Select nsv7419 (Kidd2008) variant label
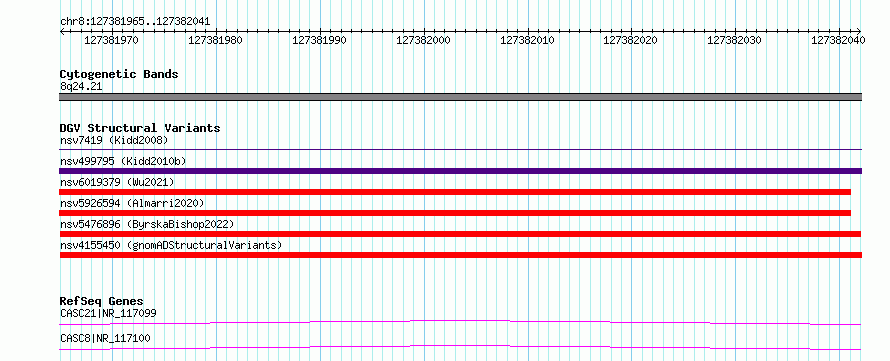Viewport: 890px width, 361px height. [114, 140]
